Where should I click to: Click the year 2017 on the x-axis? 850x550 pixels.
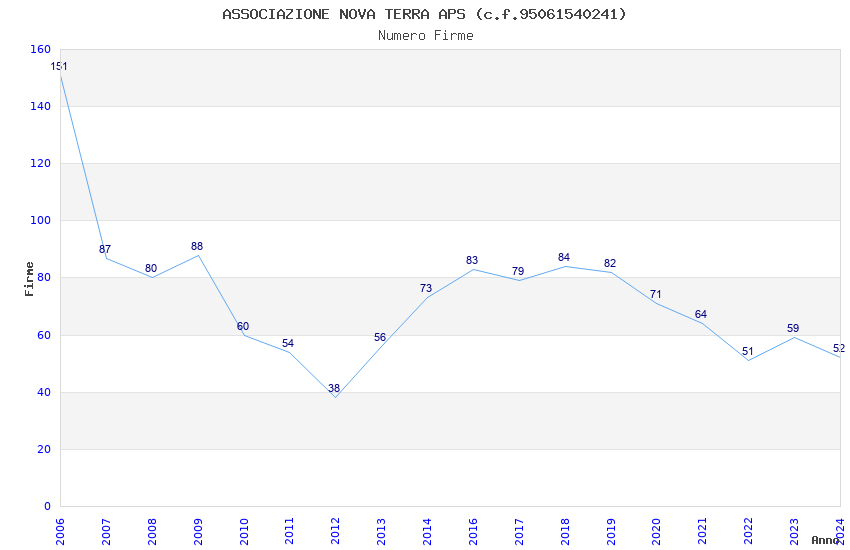tap(519, 532)
